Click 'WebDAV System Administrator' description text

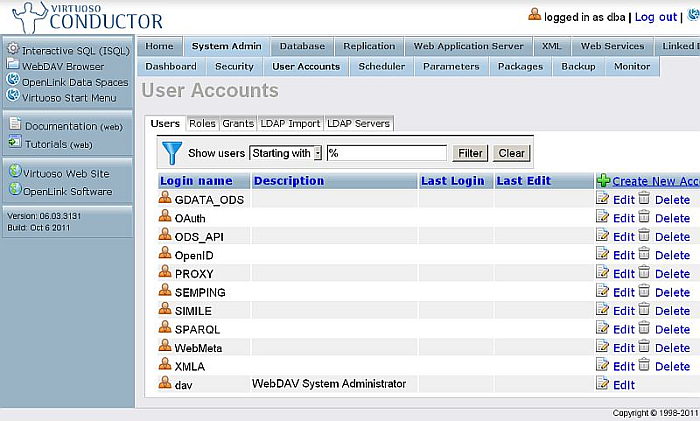329,383
